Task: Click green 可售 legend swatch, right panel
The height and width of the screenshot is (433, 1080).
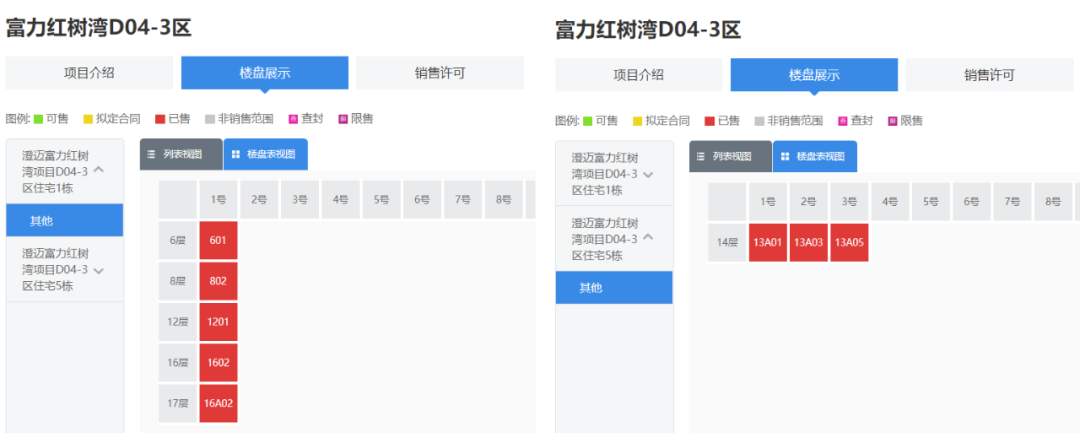Action: tap(588, 120)
